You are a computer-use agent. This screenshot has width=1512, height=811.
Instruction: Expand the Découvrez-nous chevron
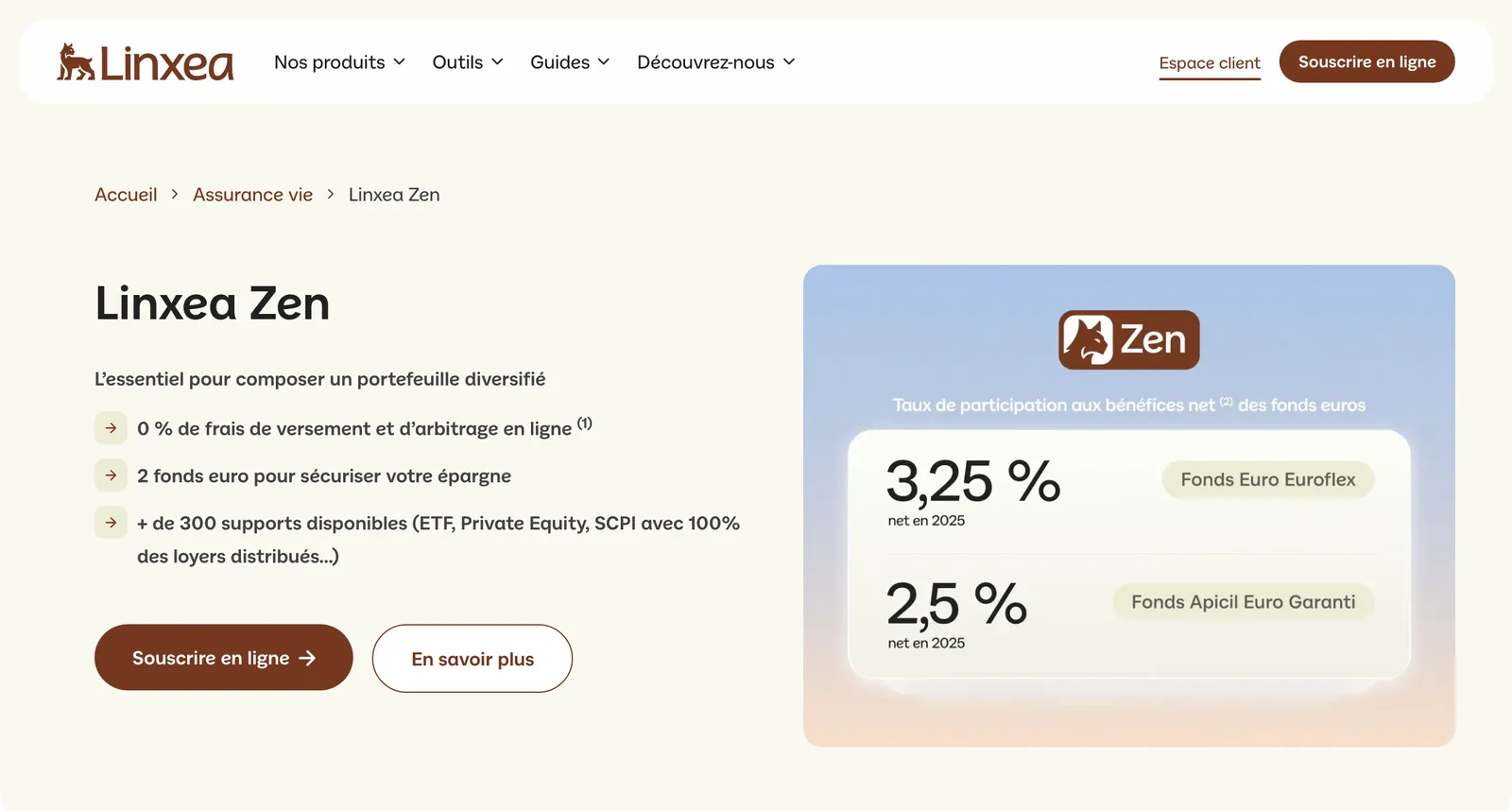789,62
